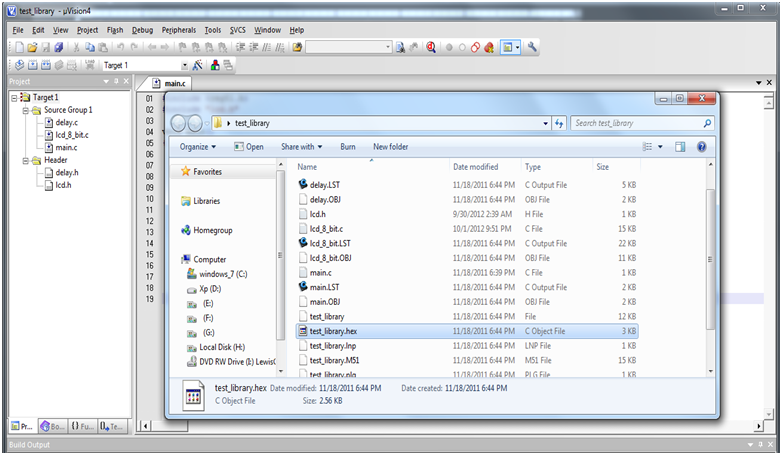Click the Kill all breakpoints icon

click(x=489, y=47)
